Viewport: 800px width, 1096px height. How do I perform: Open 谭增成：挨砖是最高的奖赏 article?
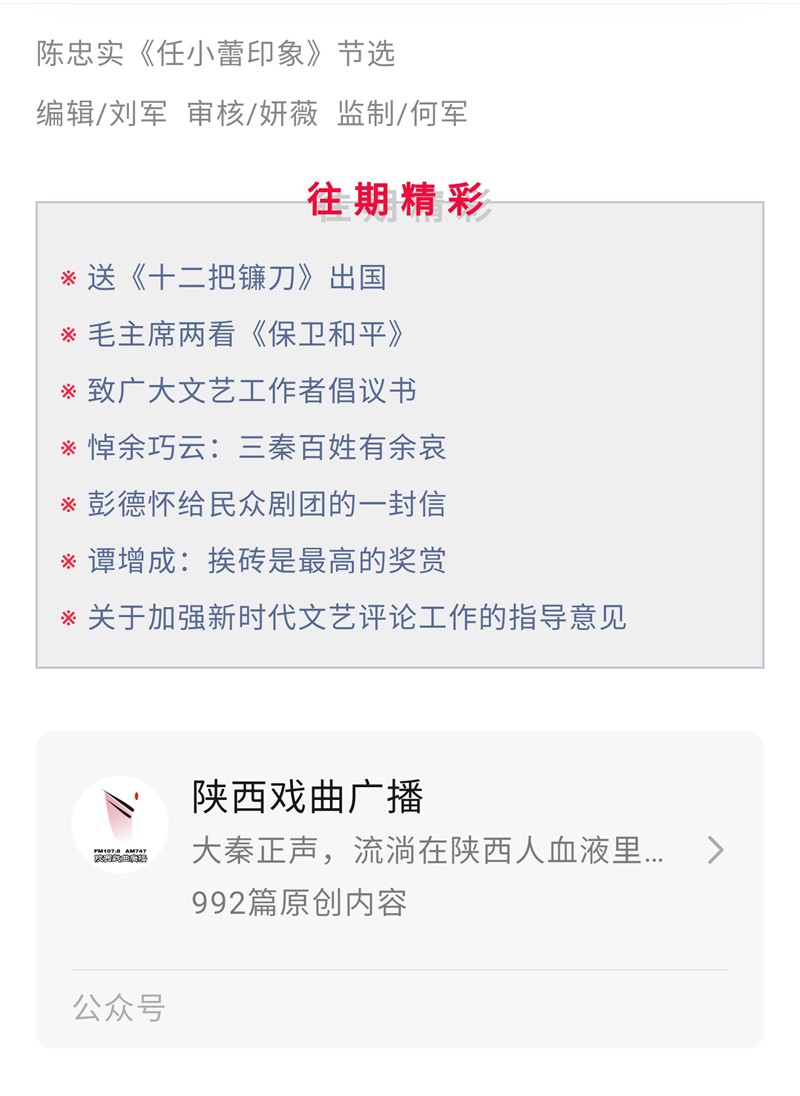click(x=267, y=560)
